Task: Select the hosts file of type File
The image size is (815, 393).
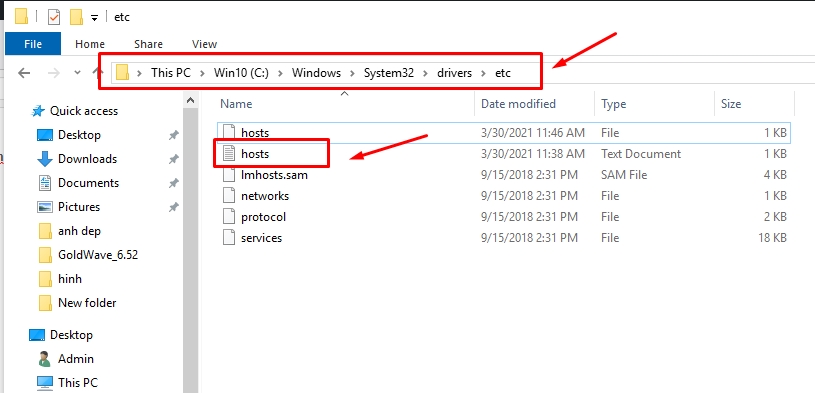Action: 504,133
